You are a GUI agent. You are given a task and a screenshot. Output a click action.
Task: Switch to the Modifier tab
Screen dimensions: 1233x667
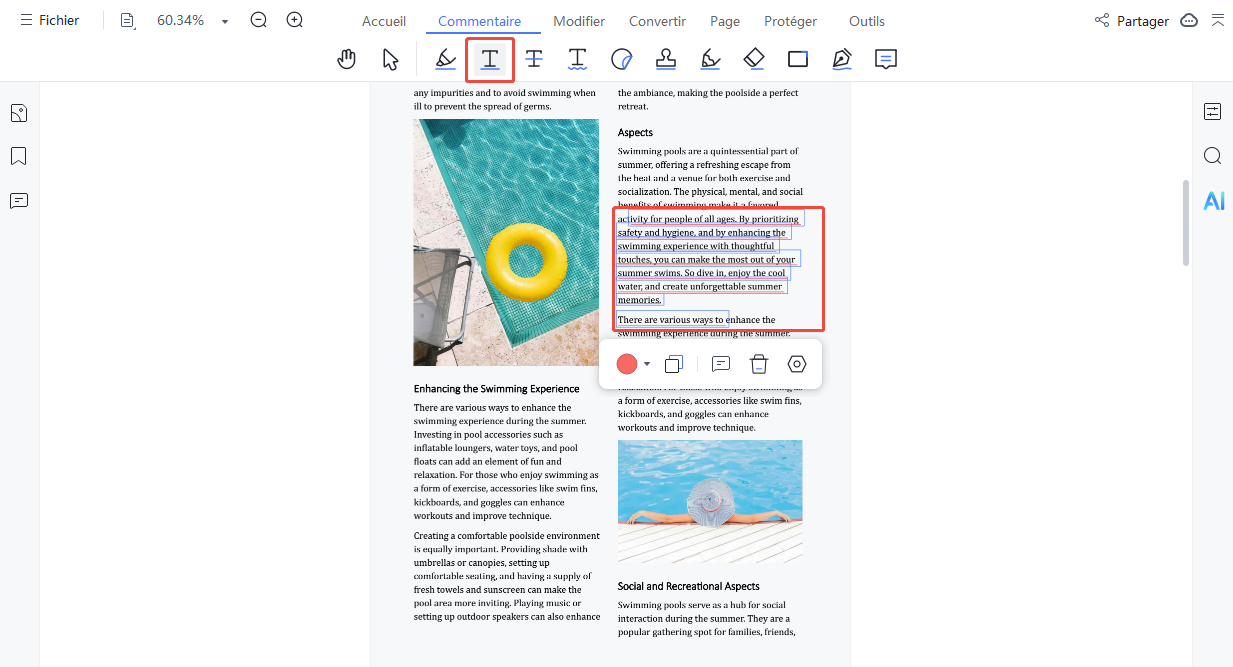tap(579, 21)
